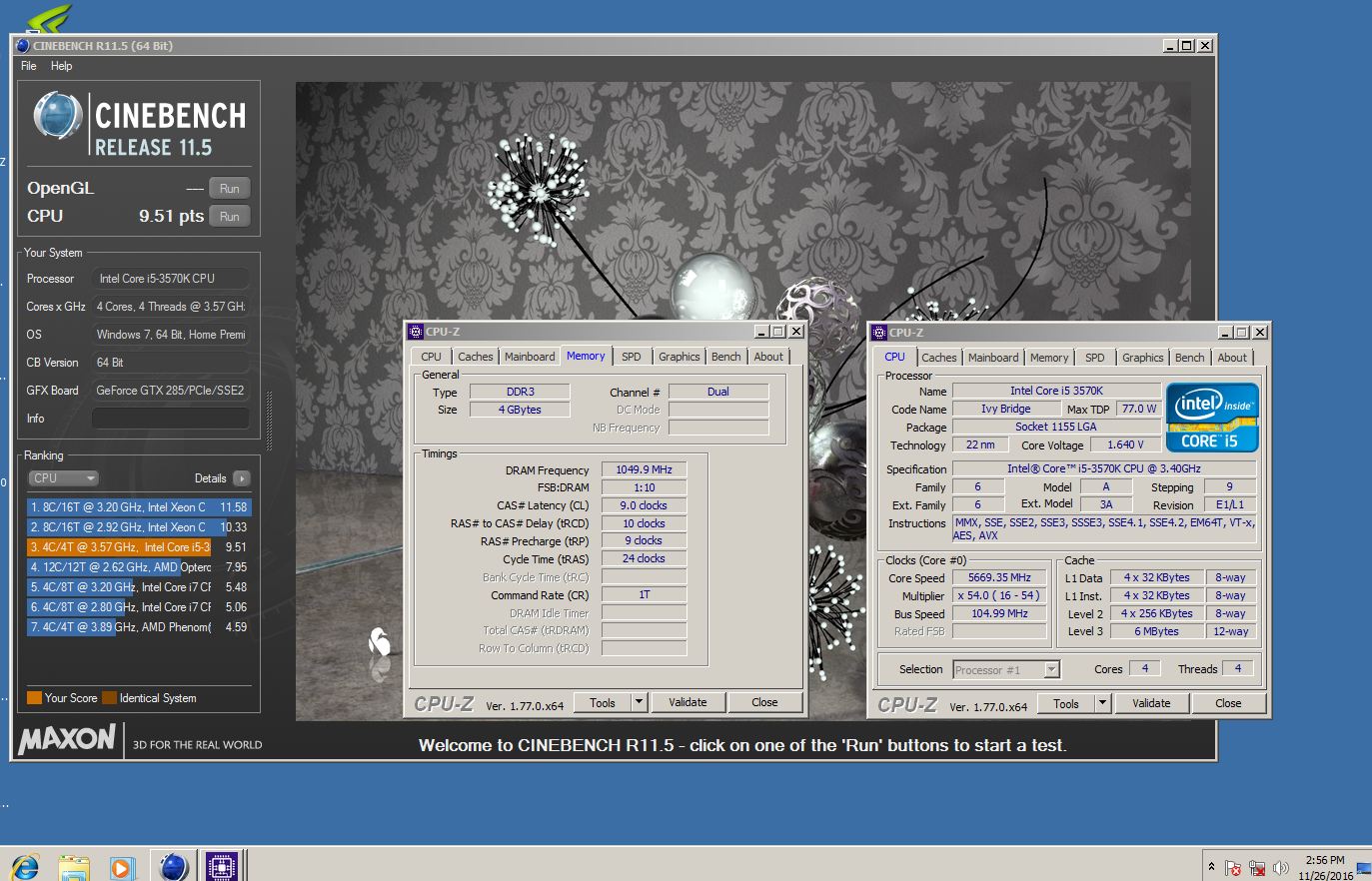Click CPU-Z Memory window title icon
This screenshot has height=881, width=1372.
[x=416, y=332]
